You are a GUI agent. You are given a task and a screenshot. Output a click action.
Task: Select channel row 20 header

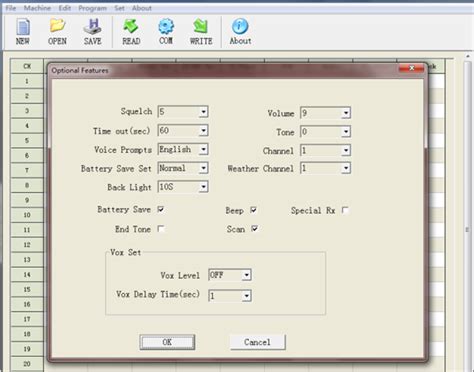tap(27, 364)
